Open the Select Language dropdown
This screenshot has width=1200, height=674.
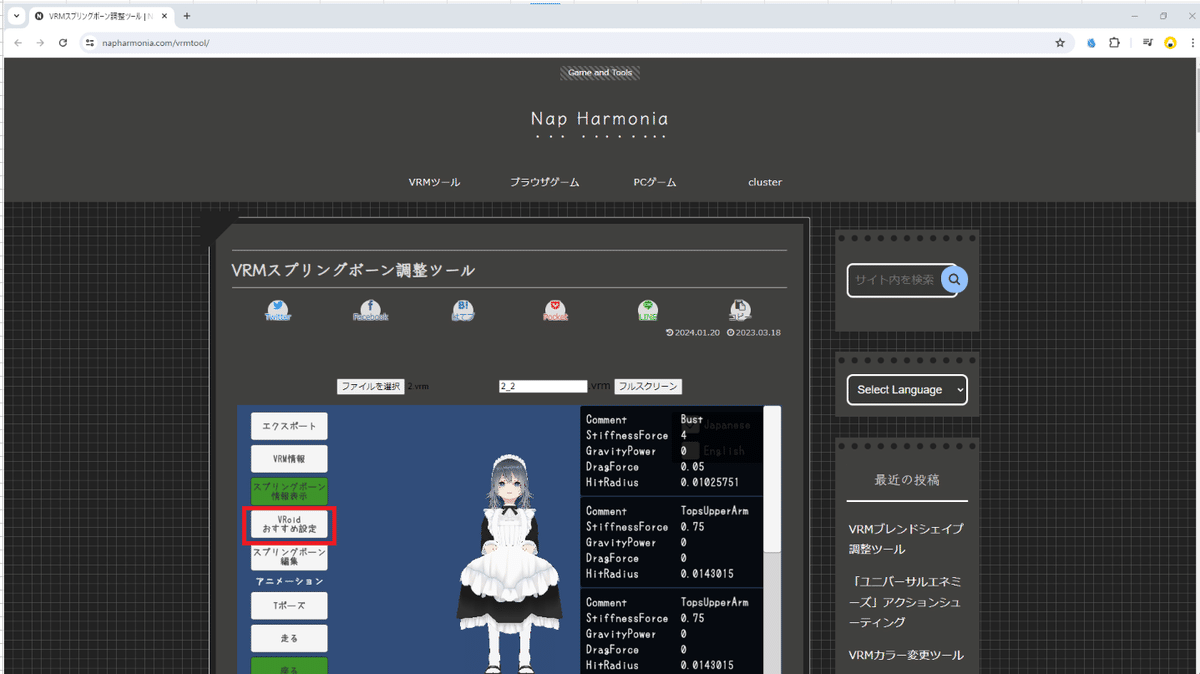[x=907, y=390]
